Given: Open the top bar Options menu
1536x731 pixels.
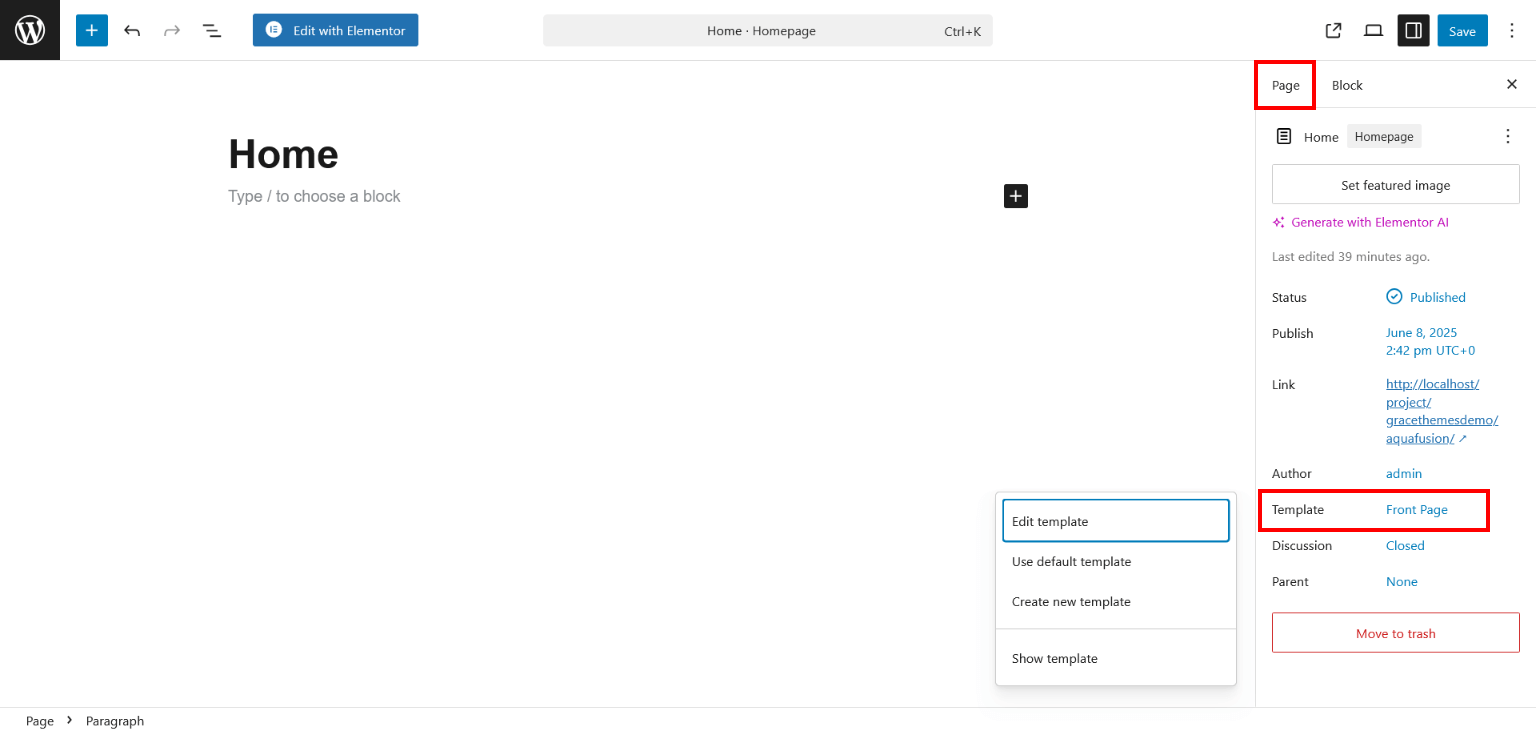Looking at the screenshot, I should coord(1511,30).
